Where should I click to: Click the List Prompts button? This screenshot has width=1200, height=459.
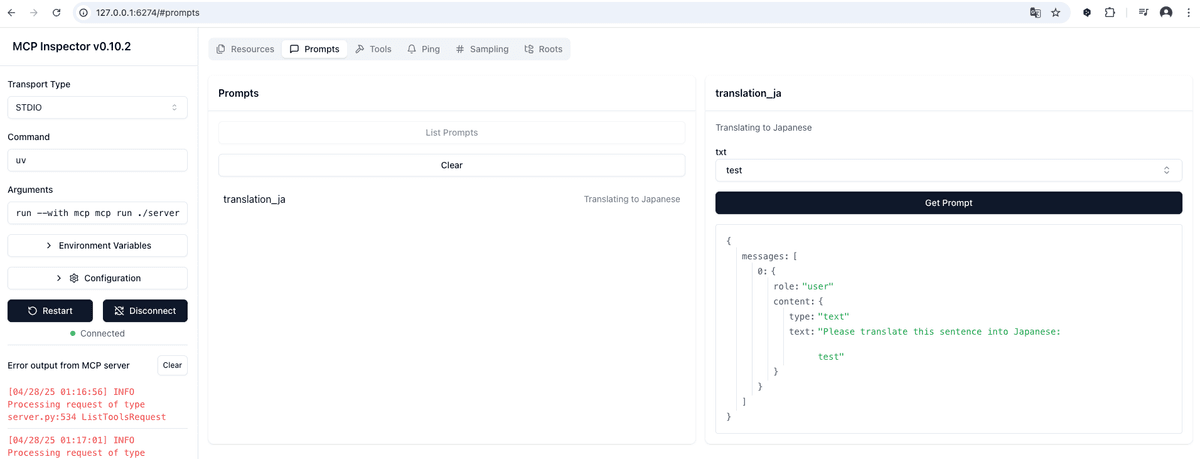452,132
